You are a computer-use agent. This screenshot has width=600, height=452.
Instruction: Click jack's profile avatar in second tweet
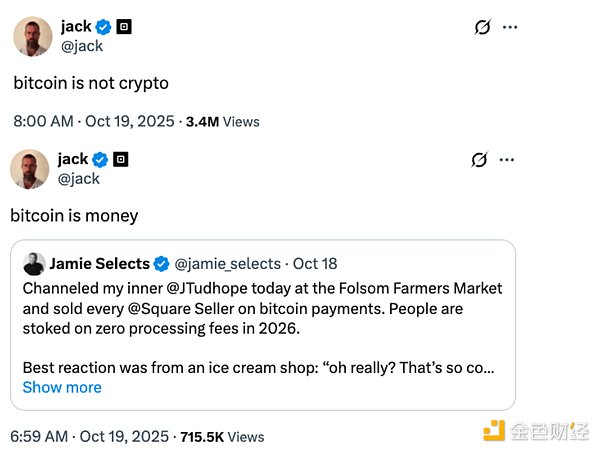(29, 169)
